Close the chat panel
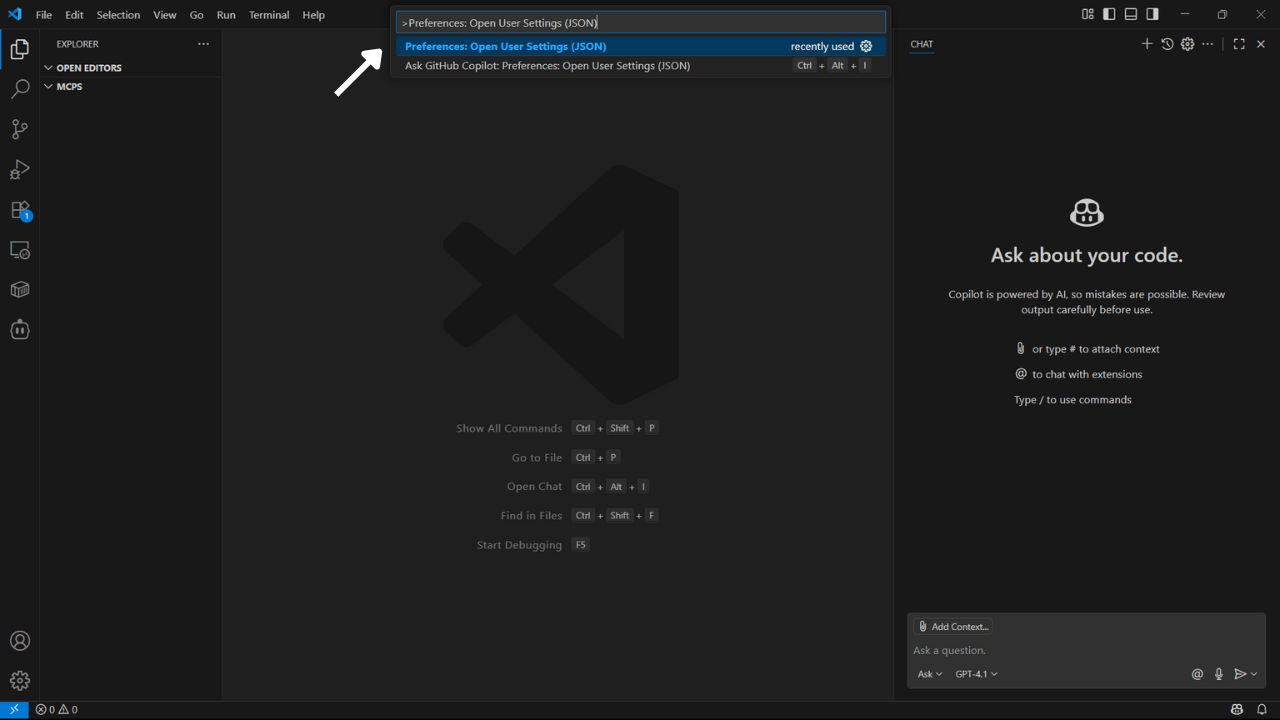Image resolution: width=1280 pixels, height=720 pixels. 1261,44
